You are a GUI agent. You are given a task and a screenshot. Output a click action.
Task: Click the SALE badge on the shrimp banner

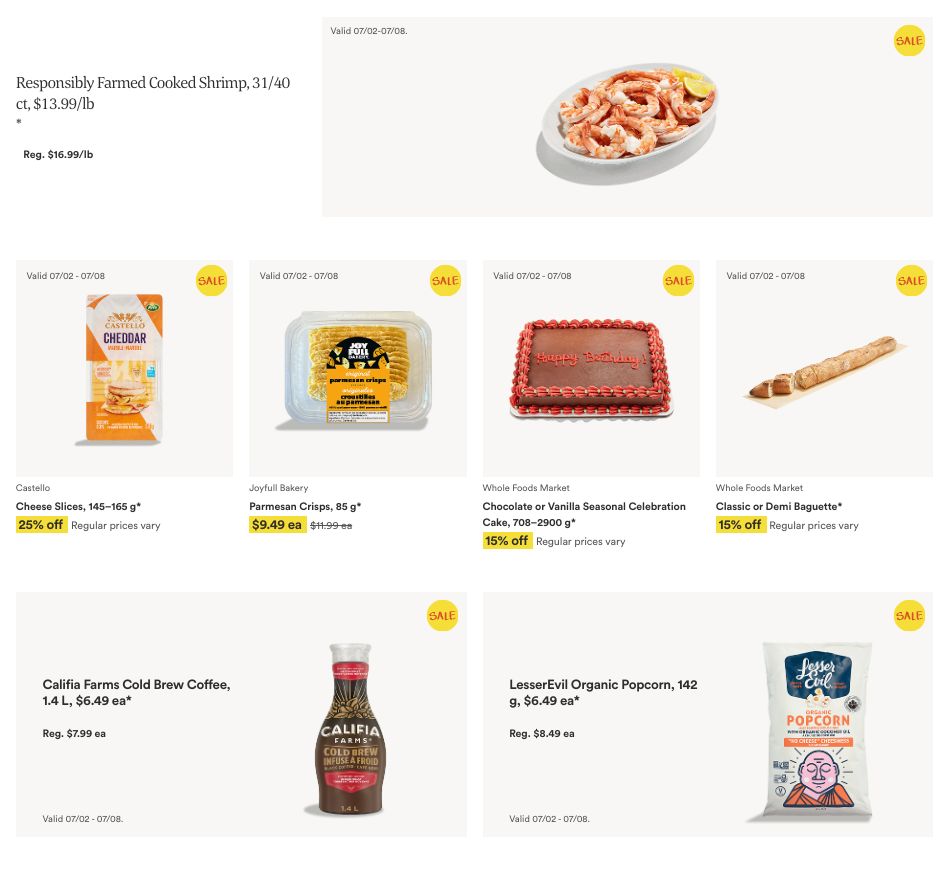click(909, 41)
